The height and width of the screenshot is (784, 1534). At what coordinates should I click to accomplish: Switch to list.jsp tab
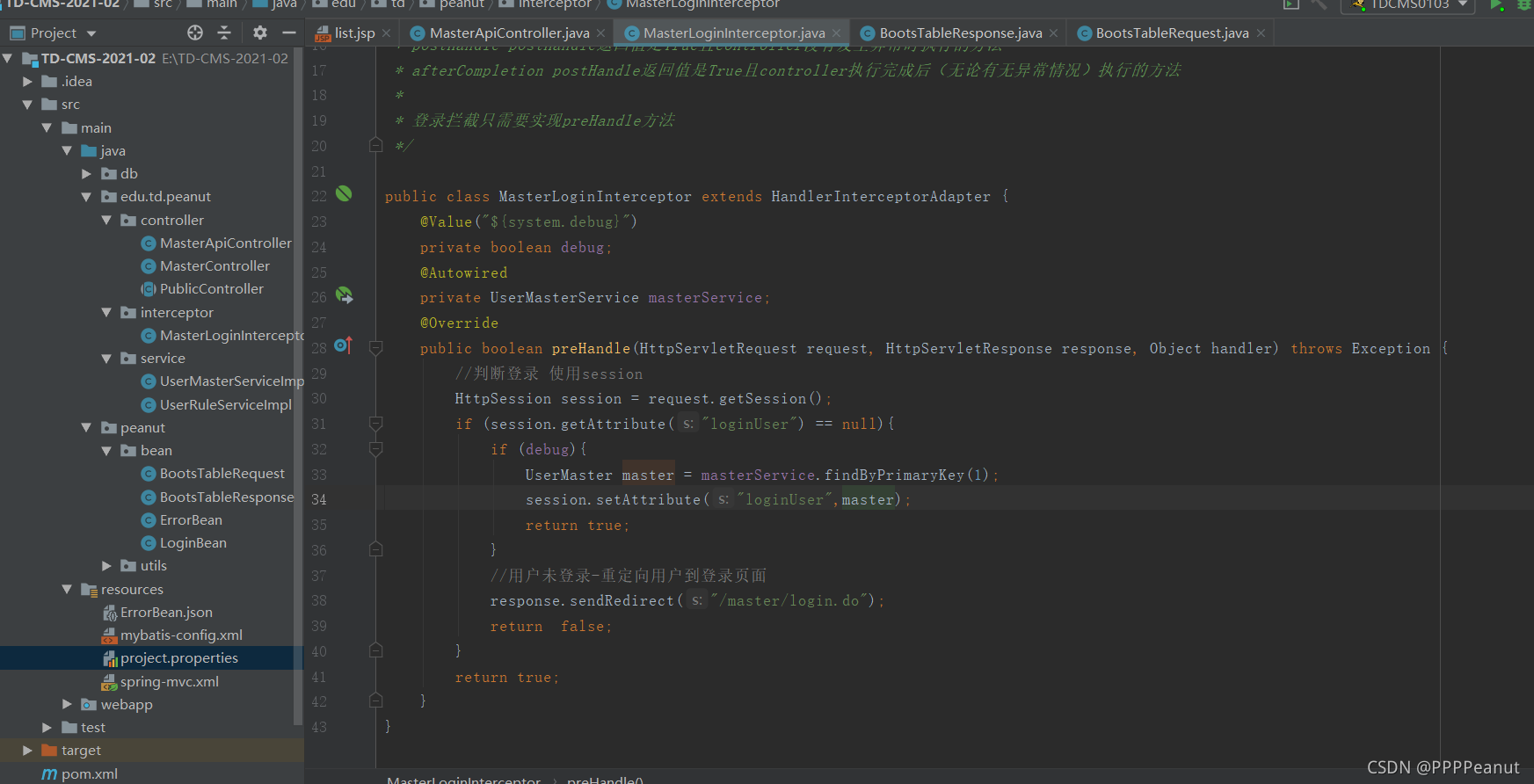pos(354,33)
